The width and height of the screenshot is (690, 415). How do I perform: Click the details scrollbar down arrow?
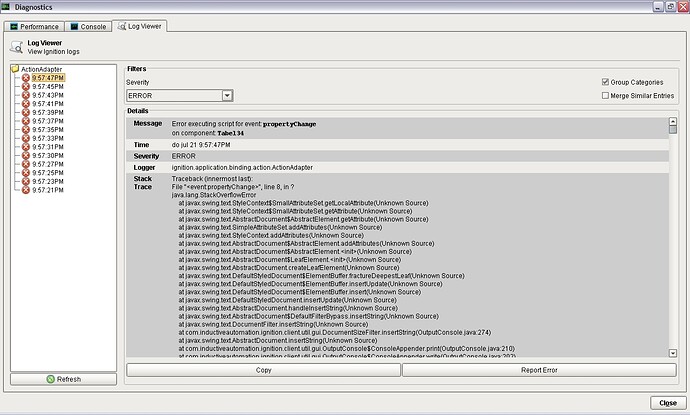673,353
